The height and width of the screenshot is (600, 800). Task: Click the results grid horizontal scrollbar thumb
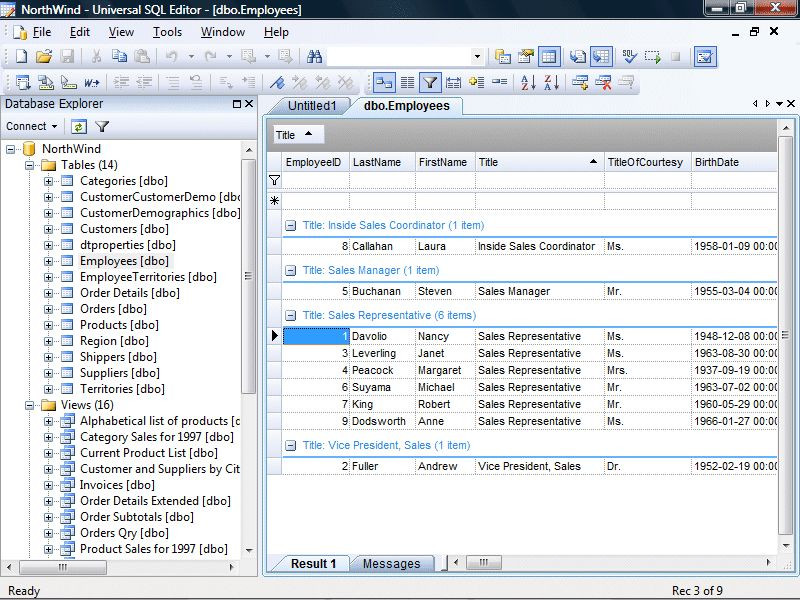coord(484,562)
